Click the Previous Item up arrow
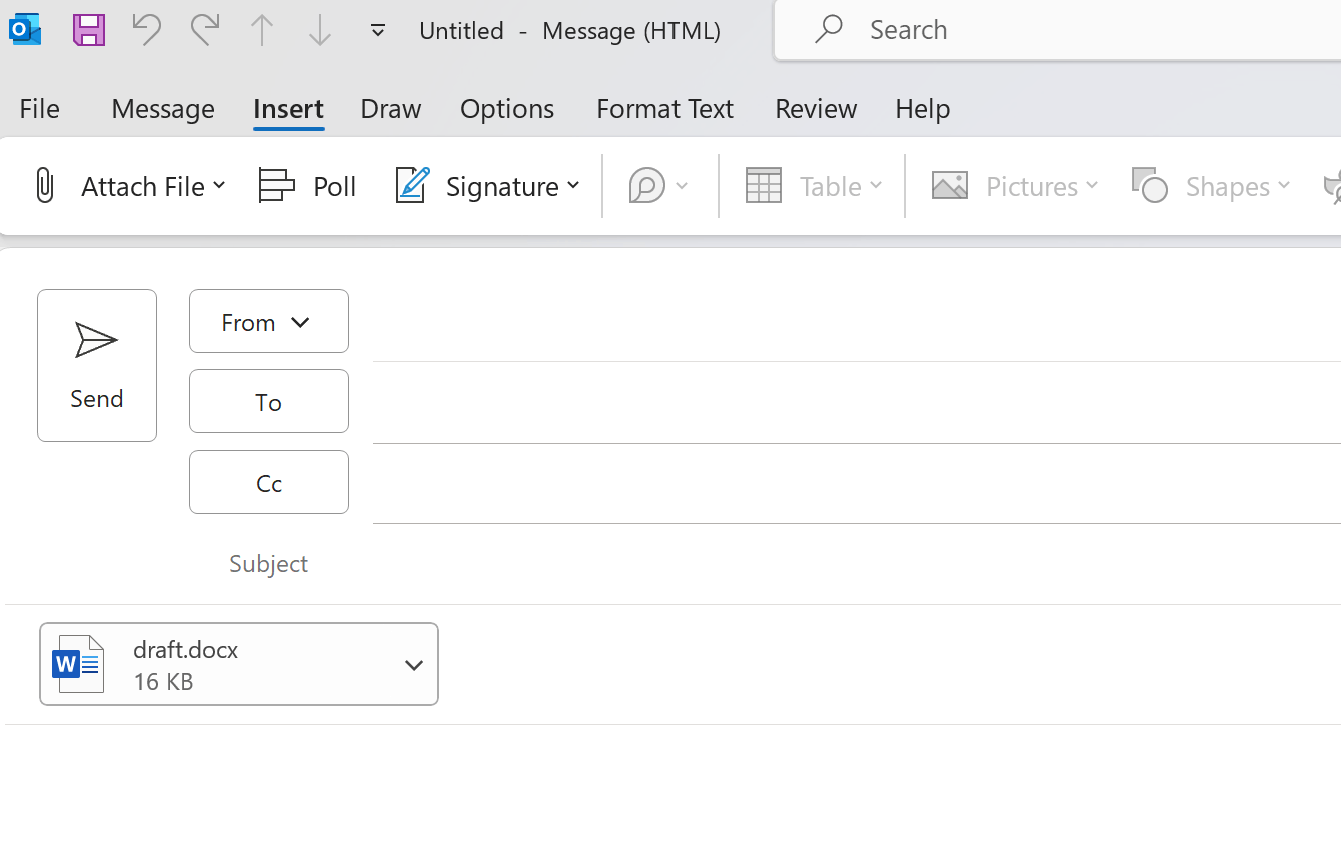 pos(262,30)
